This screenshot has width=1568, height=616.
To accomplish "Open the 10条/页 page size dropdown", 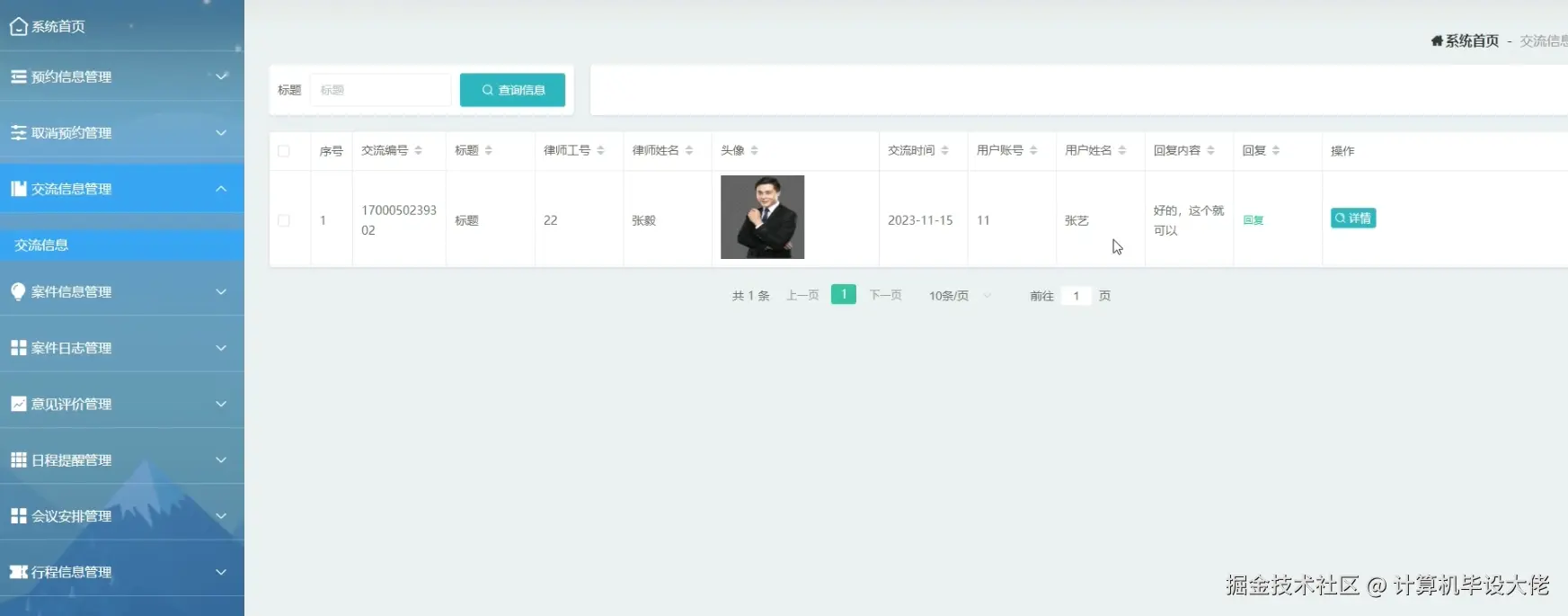I will pyautogui.click(x=960, y=296).
